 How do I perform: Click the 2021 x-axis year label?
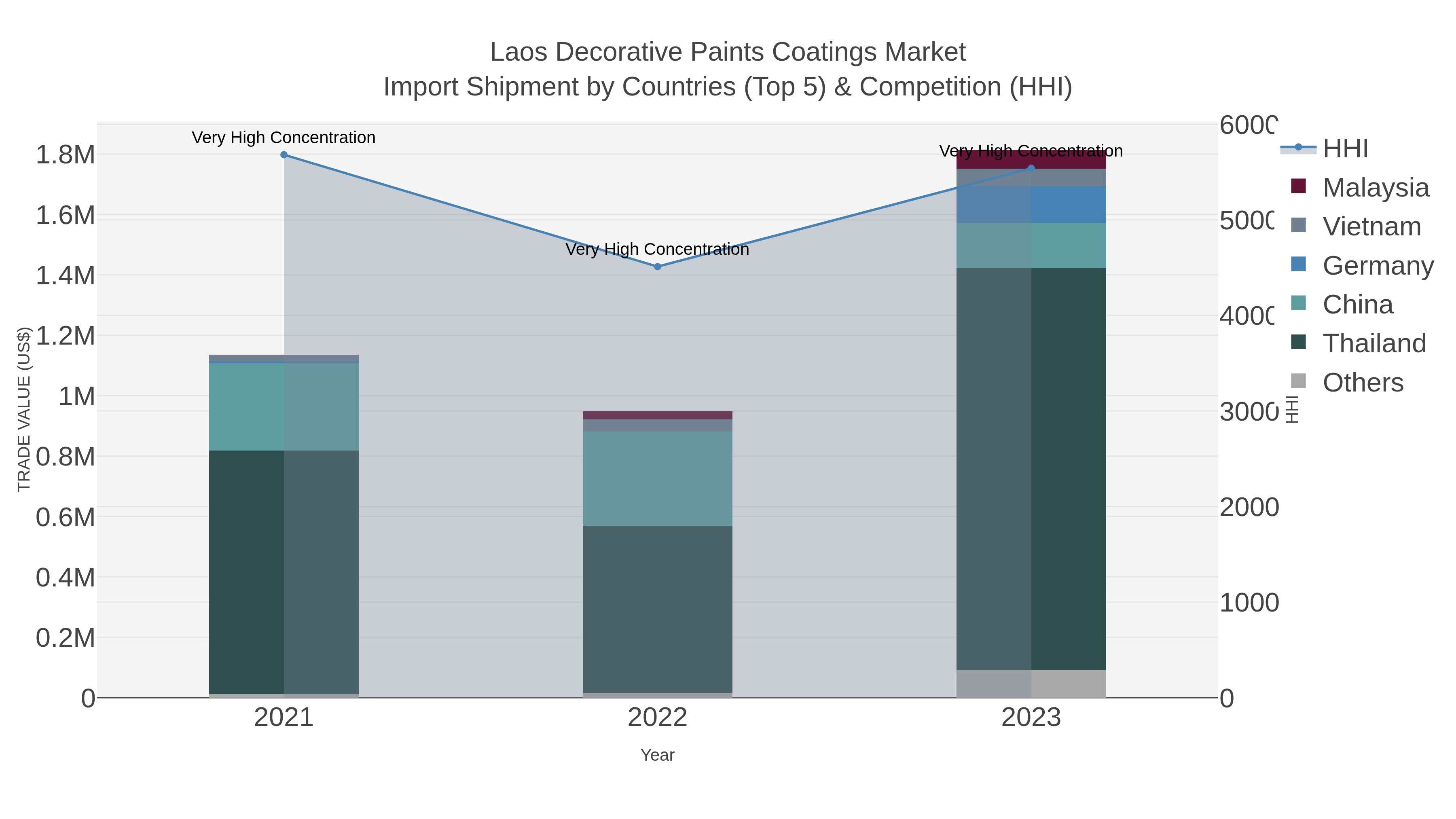284,718
